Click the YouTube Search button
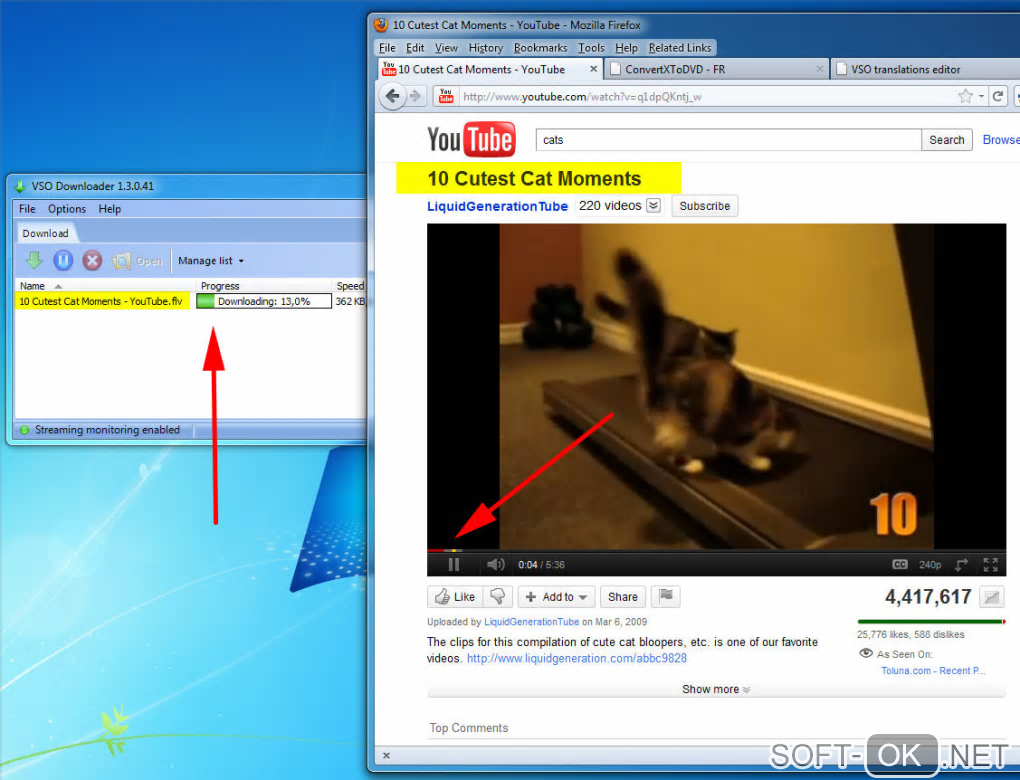 (946, 140)
